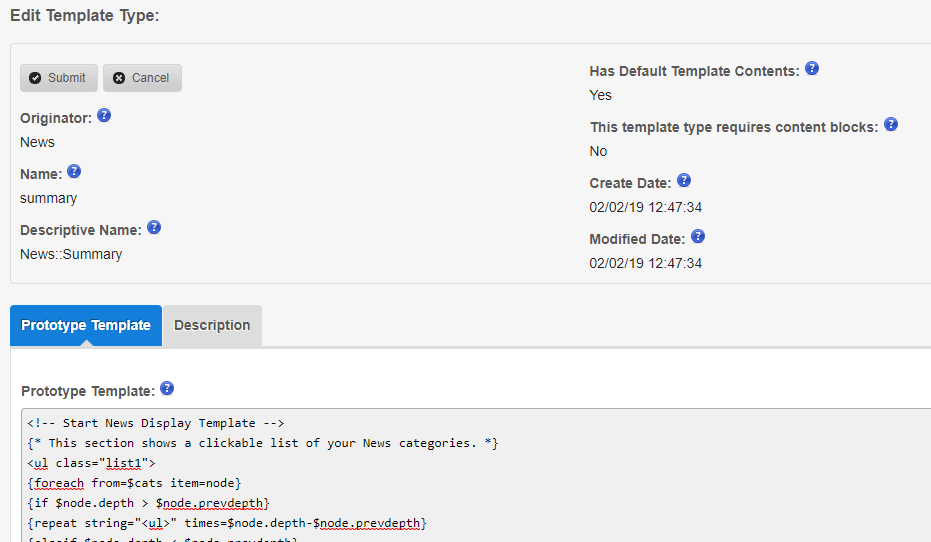This screenshot has width=931, height=542.
Task: Open the help tooltip beside Name
Action: (x=74, y=172)
